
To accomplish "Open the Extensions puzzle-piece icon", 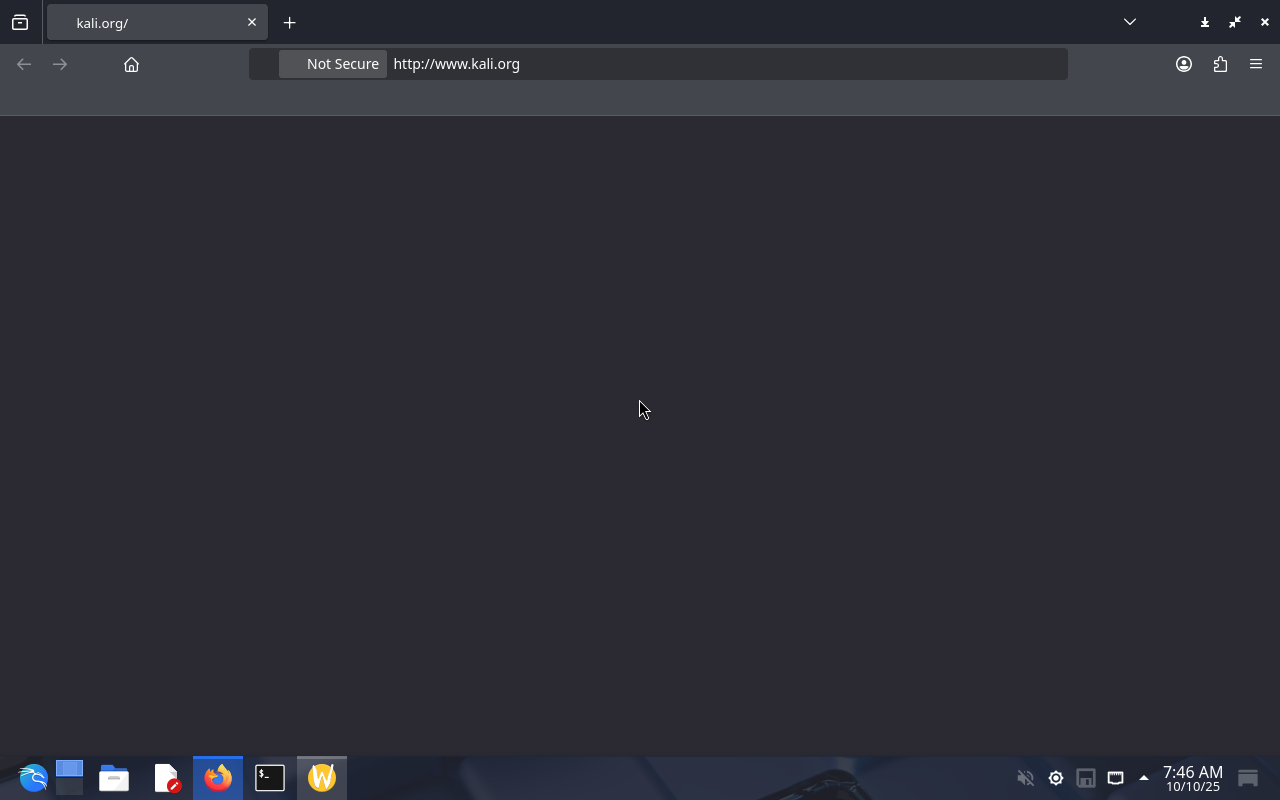I will (x=1220, y=64).
